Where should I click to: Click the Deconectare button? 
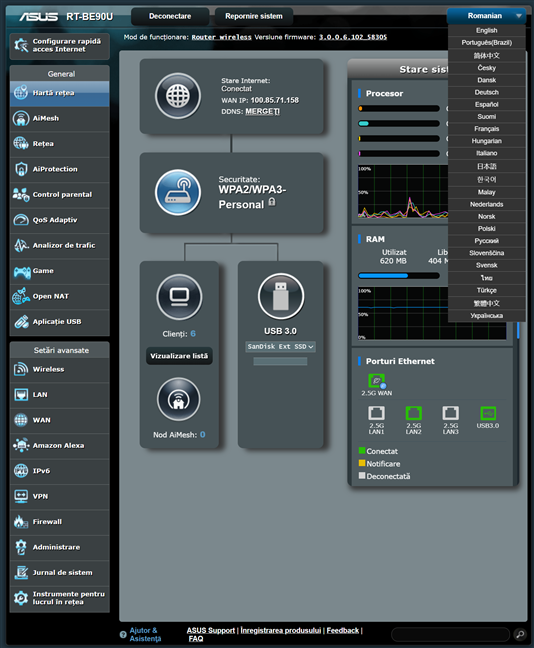(170, 17)
